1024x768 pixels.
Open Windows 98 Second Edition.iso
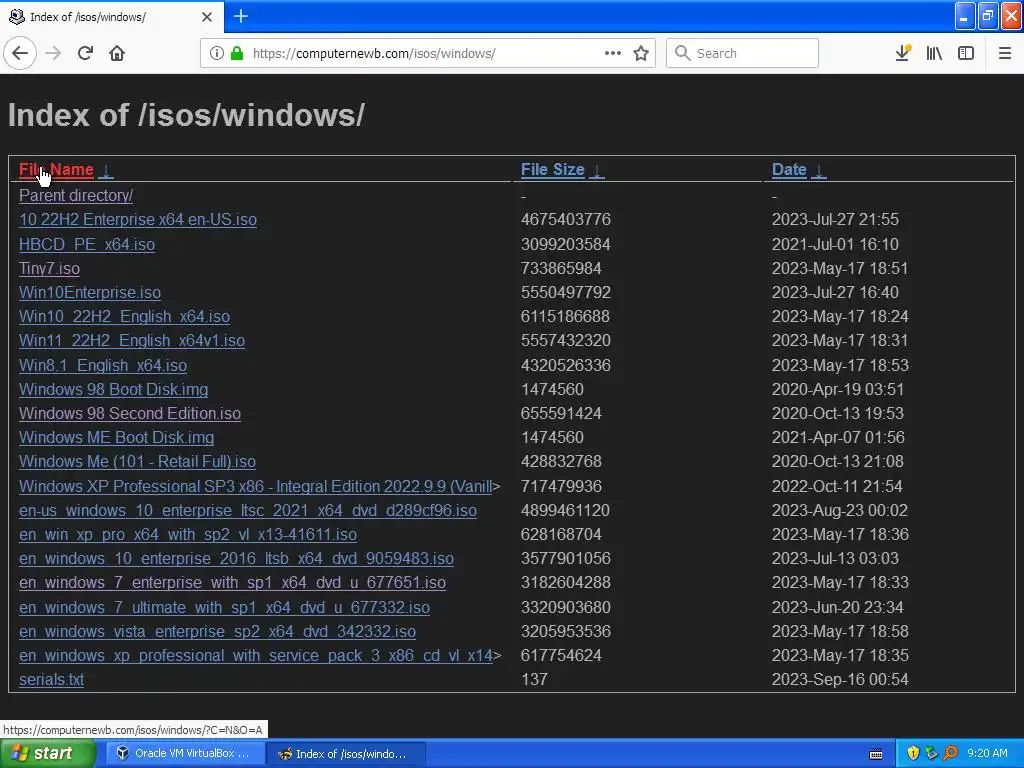130,413
